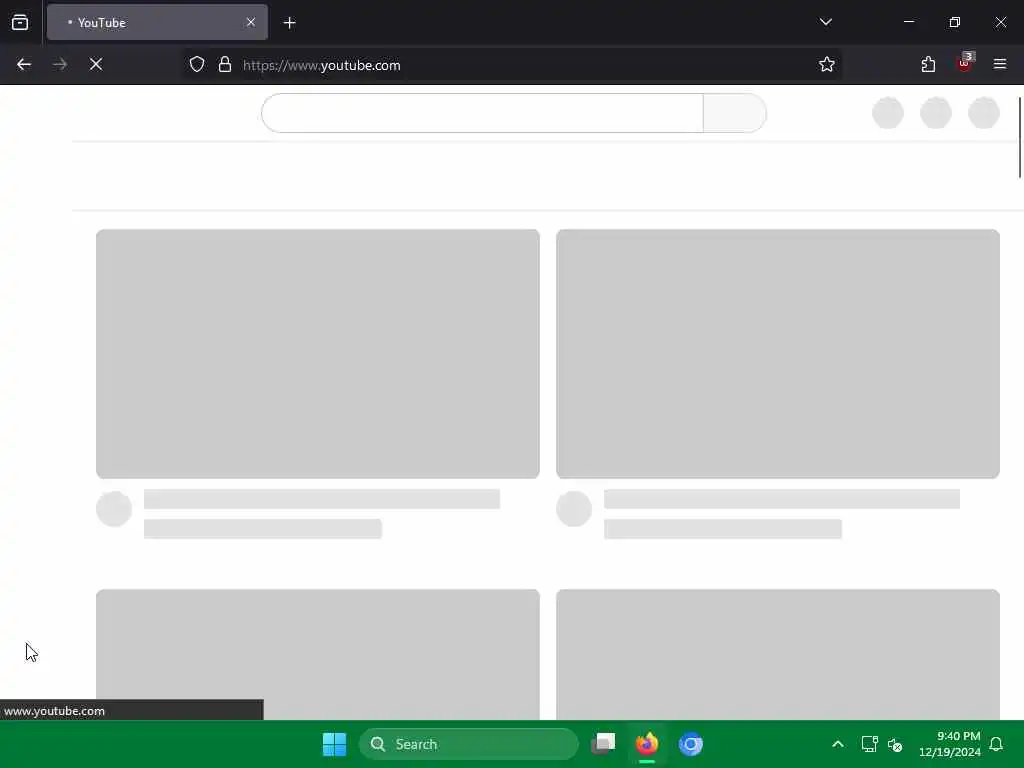Click the YouTube search box

pos(483,113)
